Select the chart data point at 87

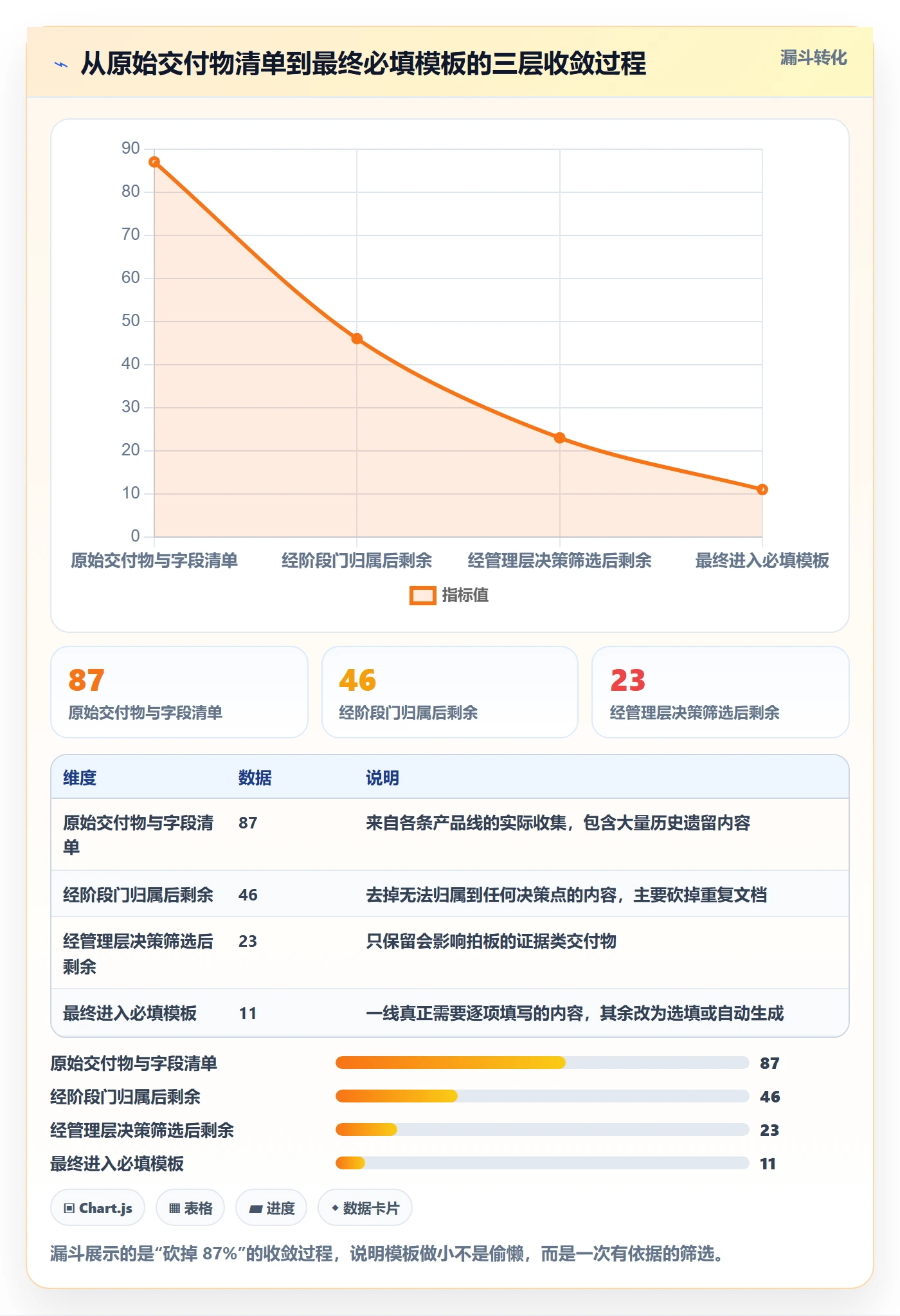pos(154,162)
